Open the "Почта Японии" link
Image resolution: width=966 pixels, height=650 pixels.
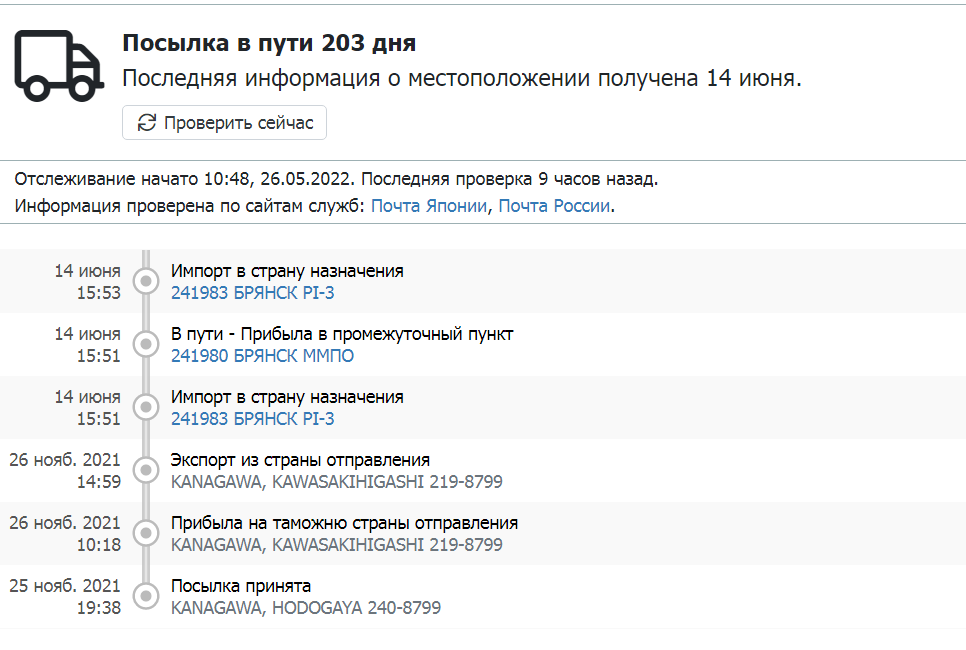click(x=430, y=206)
